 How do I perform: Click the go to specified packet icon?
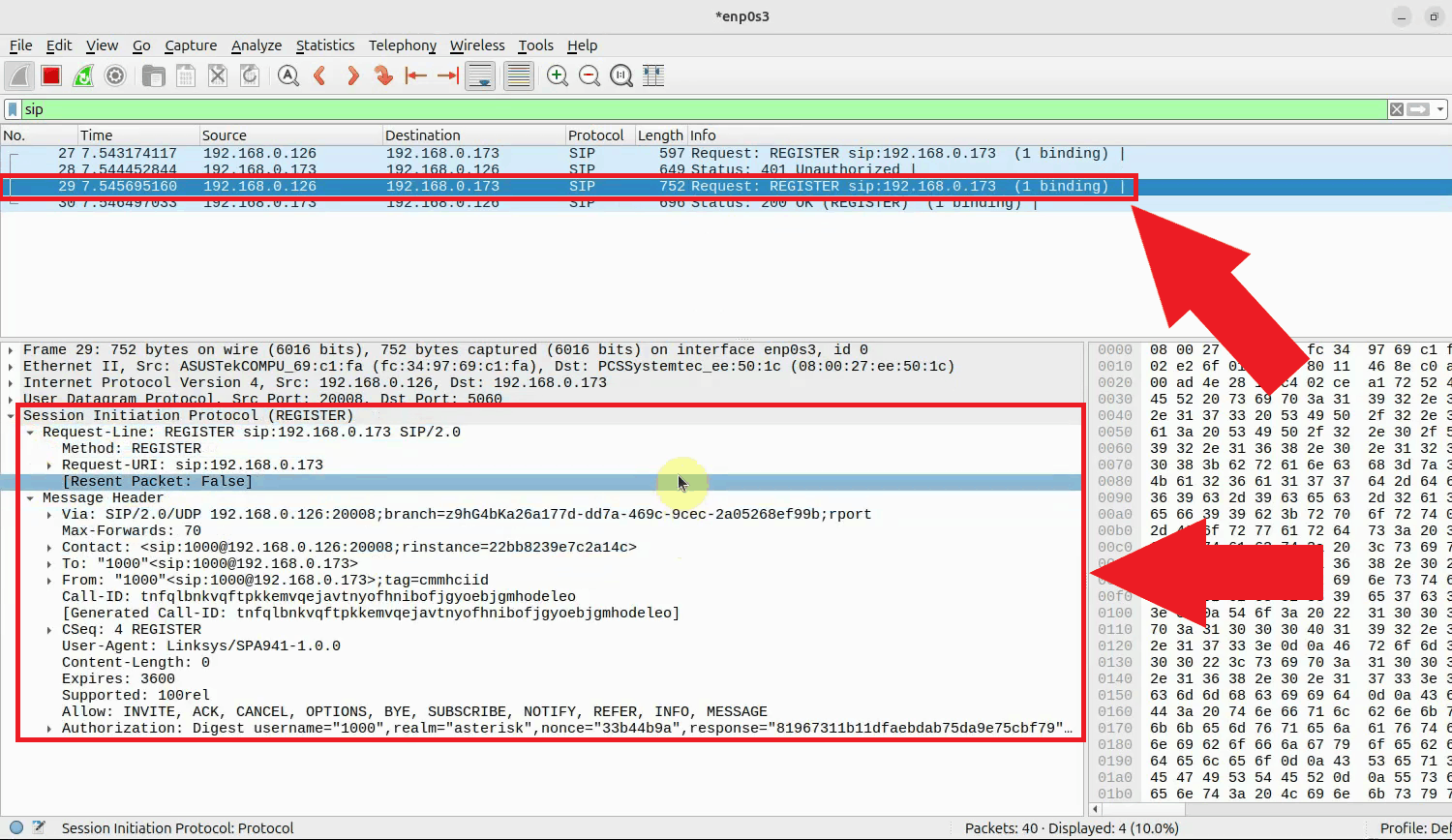point(384,75)
